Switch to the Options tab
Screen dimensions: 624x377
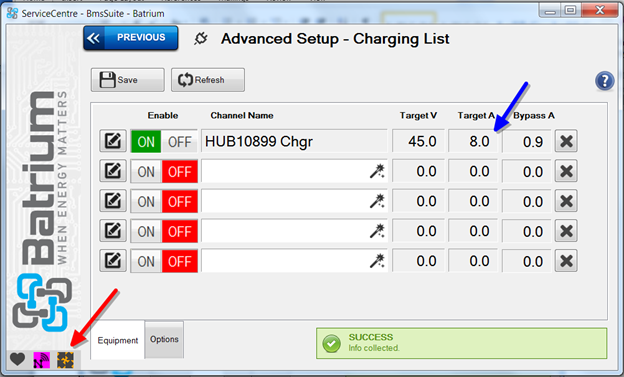pos(164,339)
